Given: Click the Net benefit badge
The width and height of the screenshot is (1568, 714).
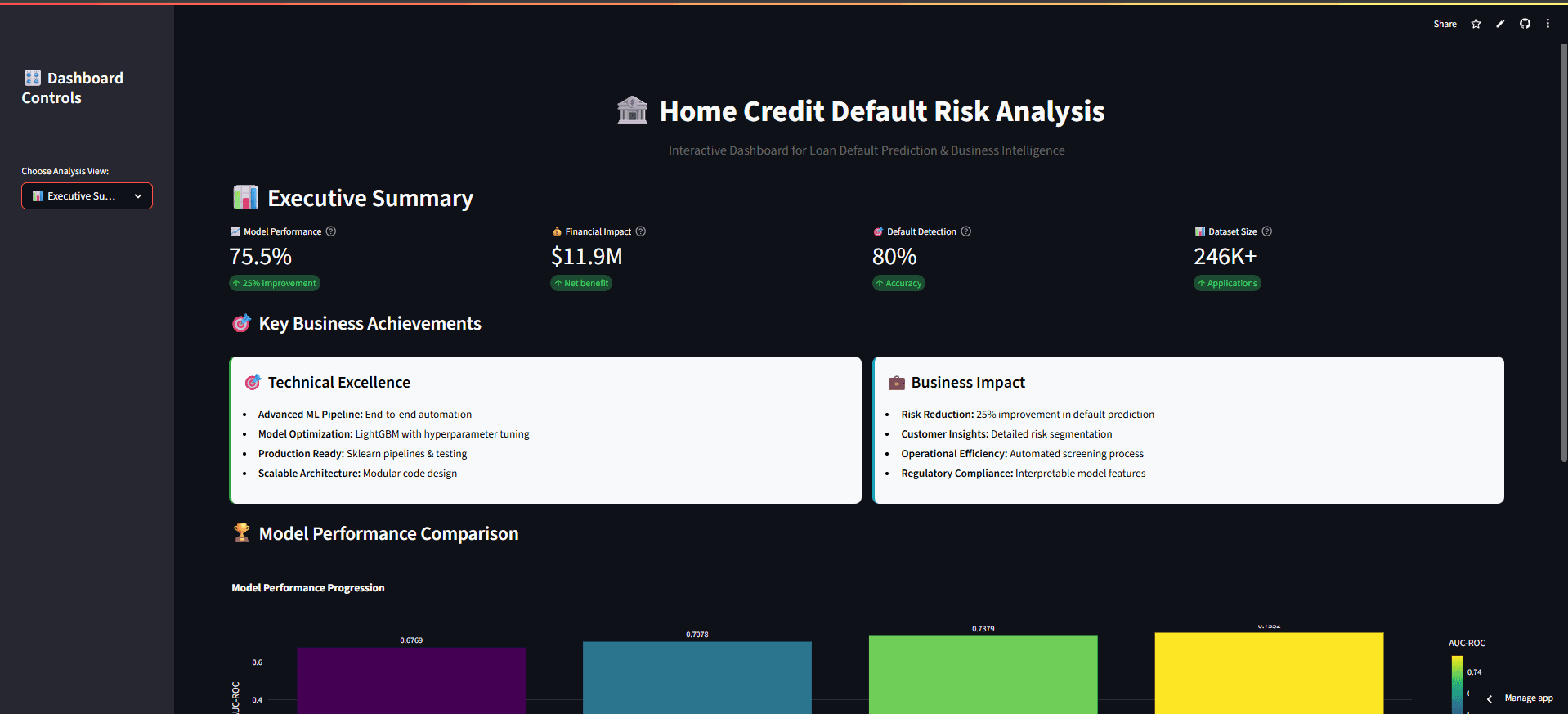Looking at the screenshot, I should tap(581, 283).
